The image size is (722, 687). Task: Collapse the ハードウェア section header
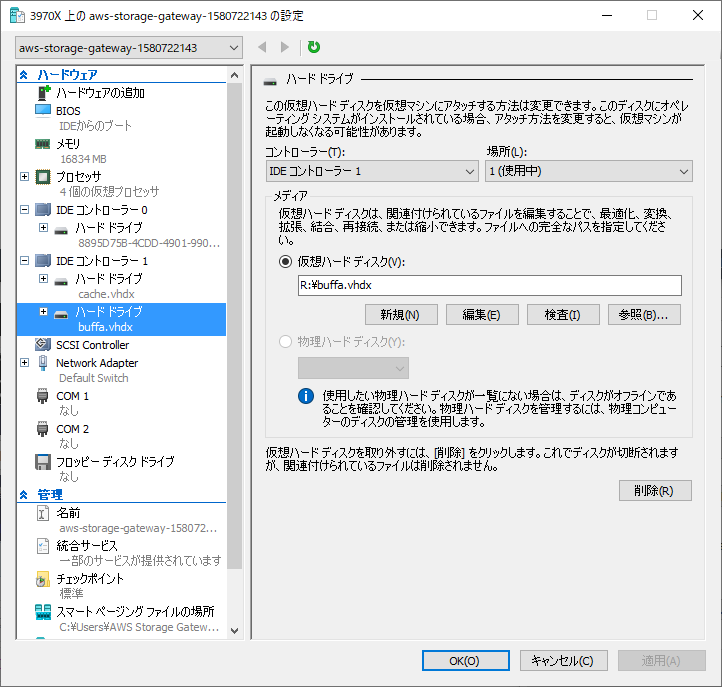(x=23, y=75)
